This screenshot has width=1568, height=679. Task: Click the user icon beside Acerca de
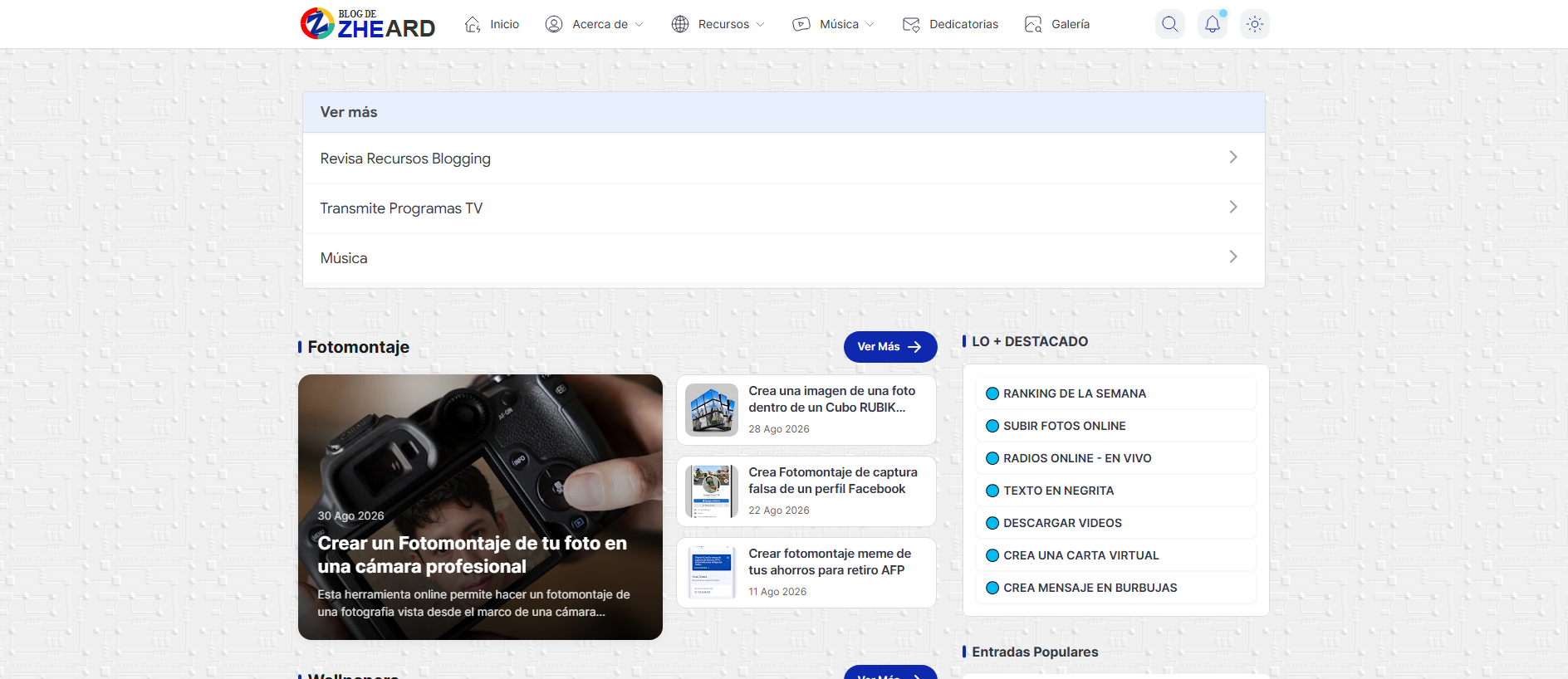pyautogui.click(x=554, y=24)
